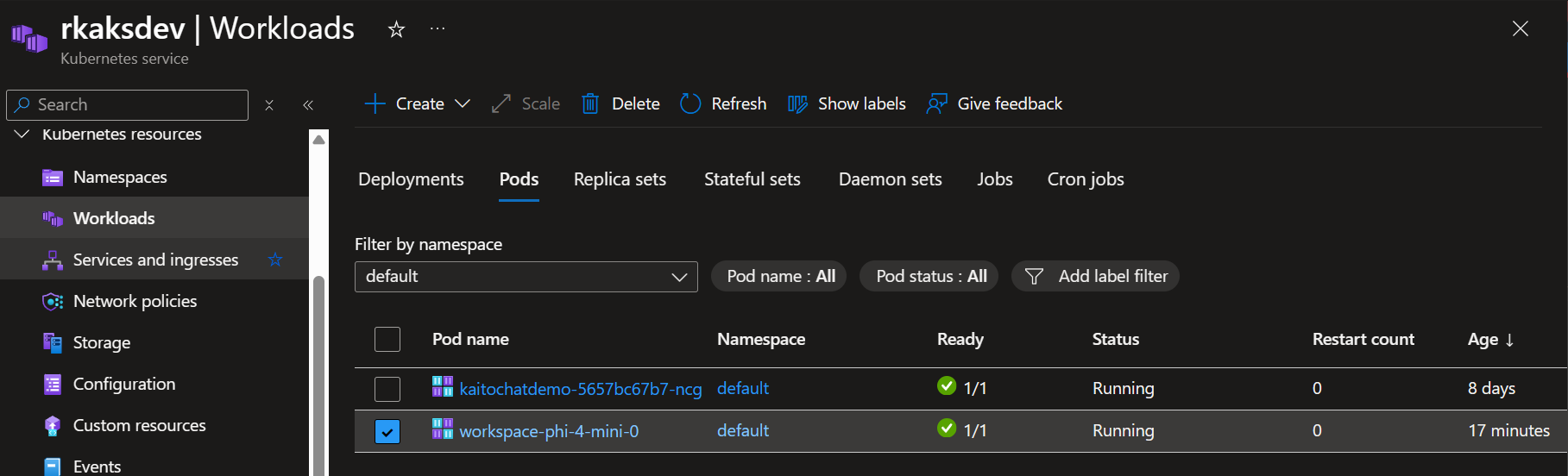Screen dimensions: 1568x476
Task: Click the sidebar vertical scrollbar
Action: click(318, 371)
